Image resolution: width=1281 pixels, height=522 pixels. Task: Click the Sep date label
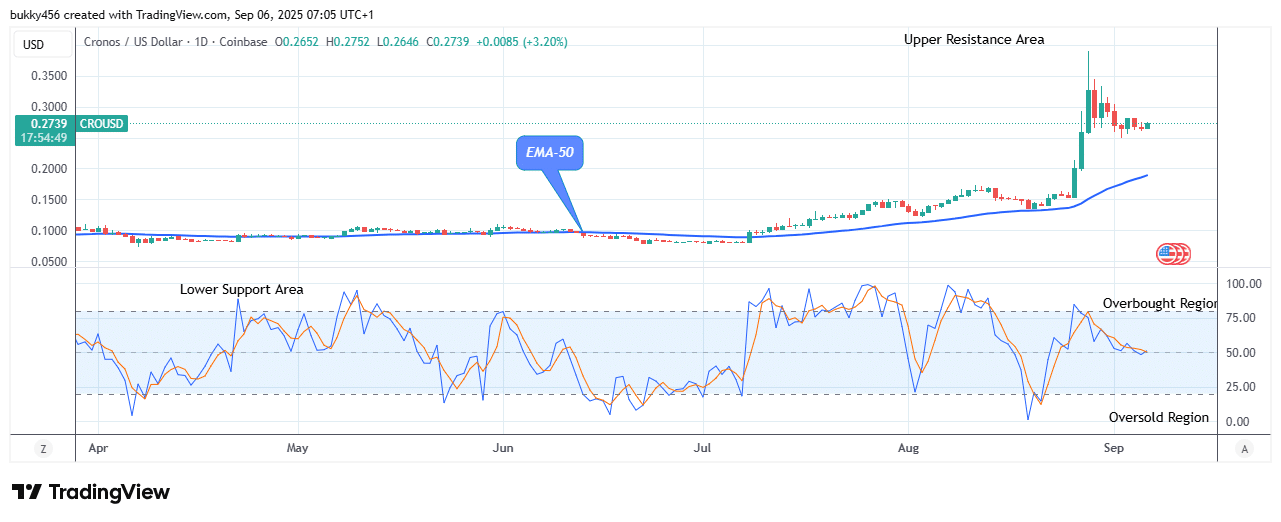pos(1114,447)
